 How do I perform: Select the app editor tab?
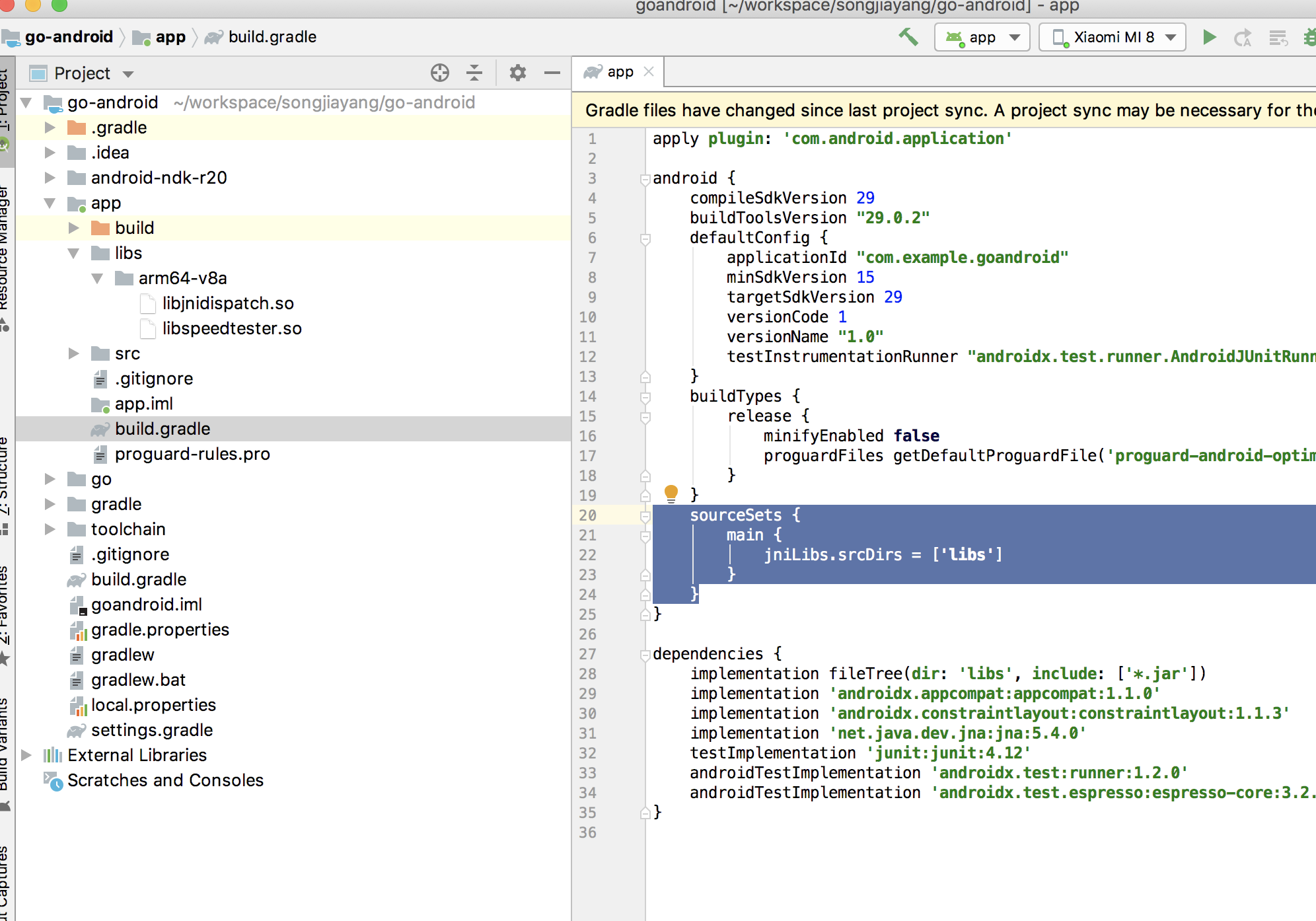618,72
